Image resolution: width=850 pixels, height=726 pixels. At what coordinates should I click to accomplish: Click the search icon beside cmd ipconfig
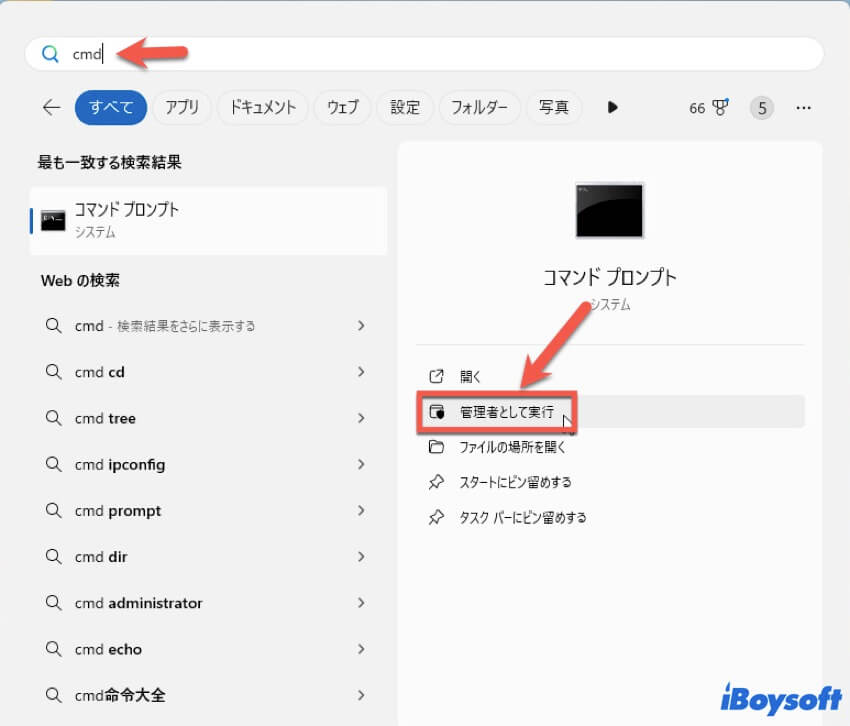click(53, 465)
